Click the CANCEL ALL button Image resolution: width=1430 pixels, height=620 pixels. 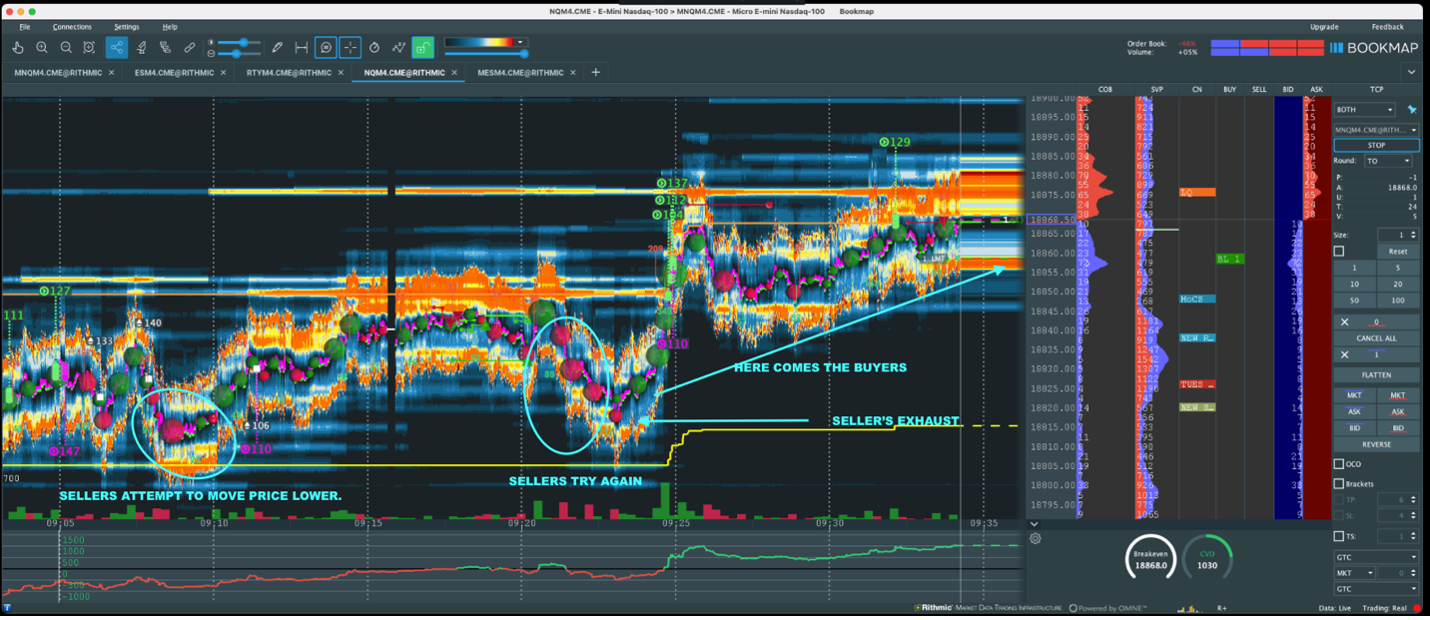point(1376,338)
